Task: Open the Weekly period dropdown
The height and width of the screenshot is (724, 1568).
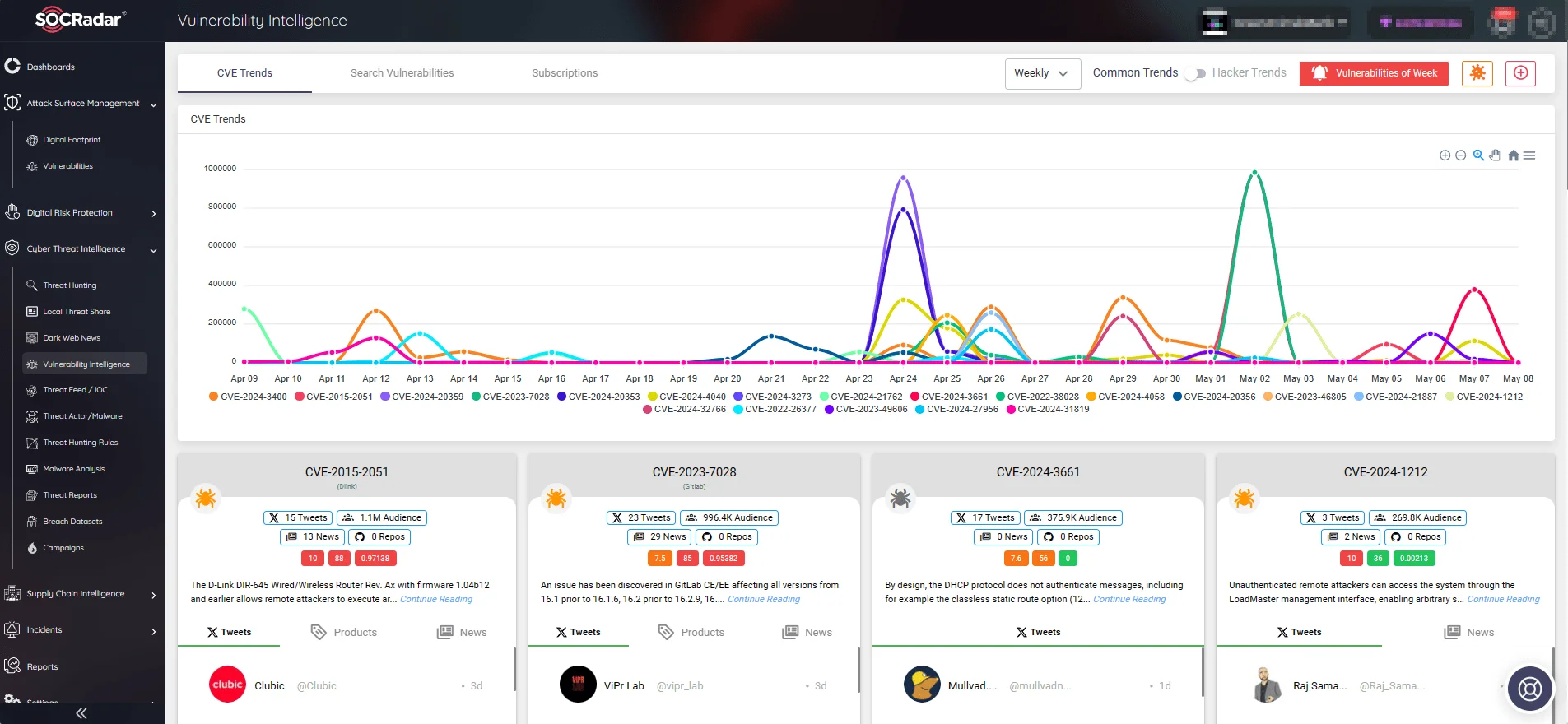Action: (1042, 73)
